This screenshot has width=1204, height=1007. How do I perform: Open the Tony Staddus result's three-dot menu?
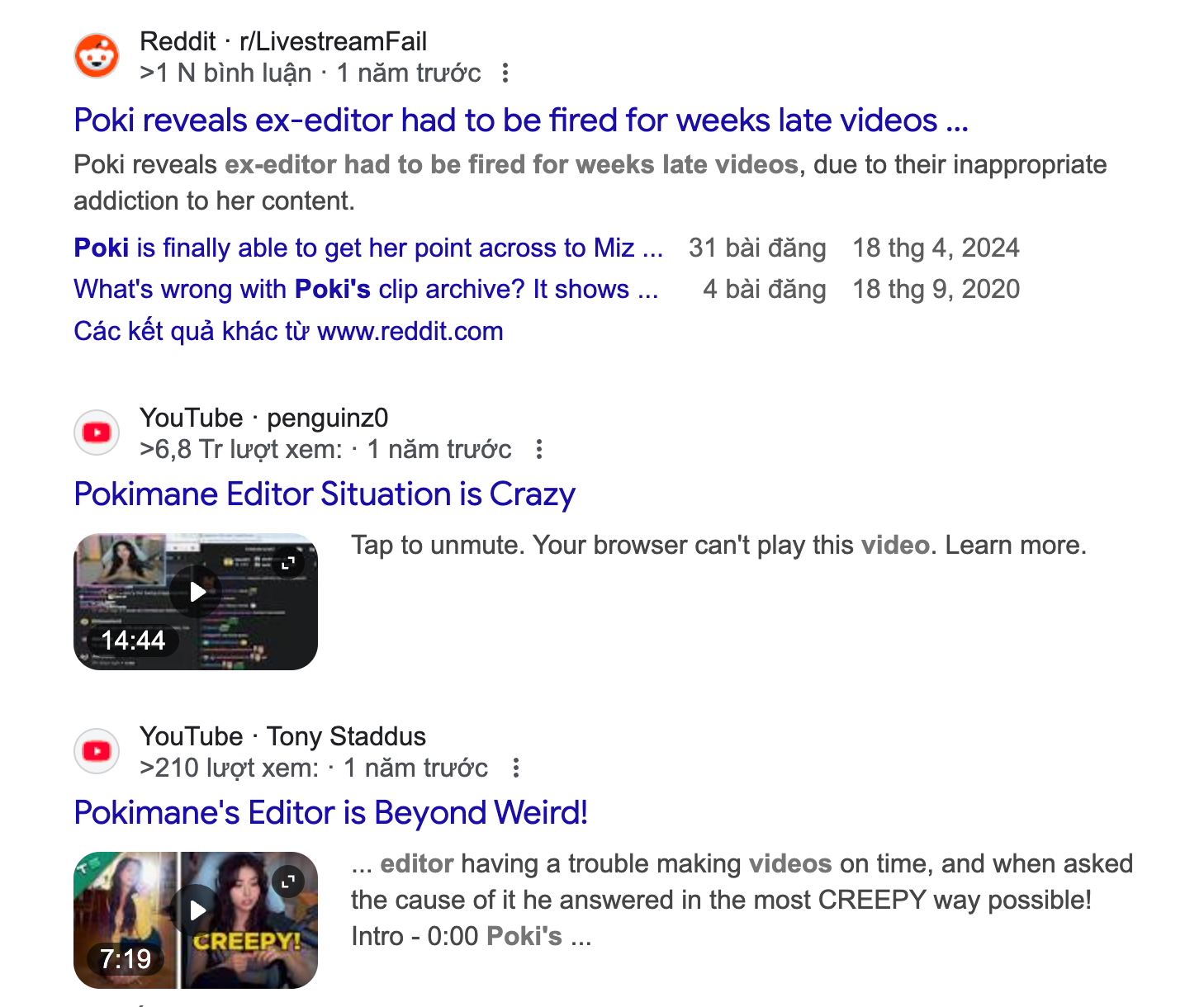click(516, 768)
